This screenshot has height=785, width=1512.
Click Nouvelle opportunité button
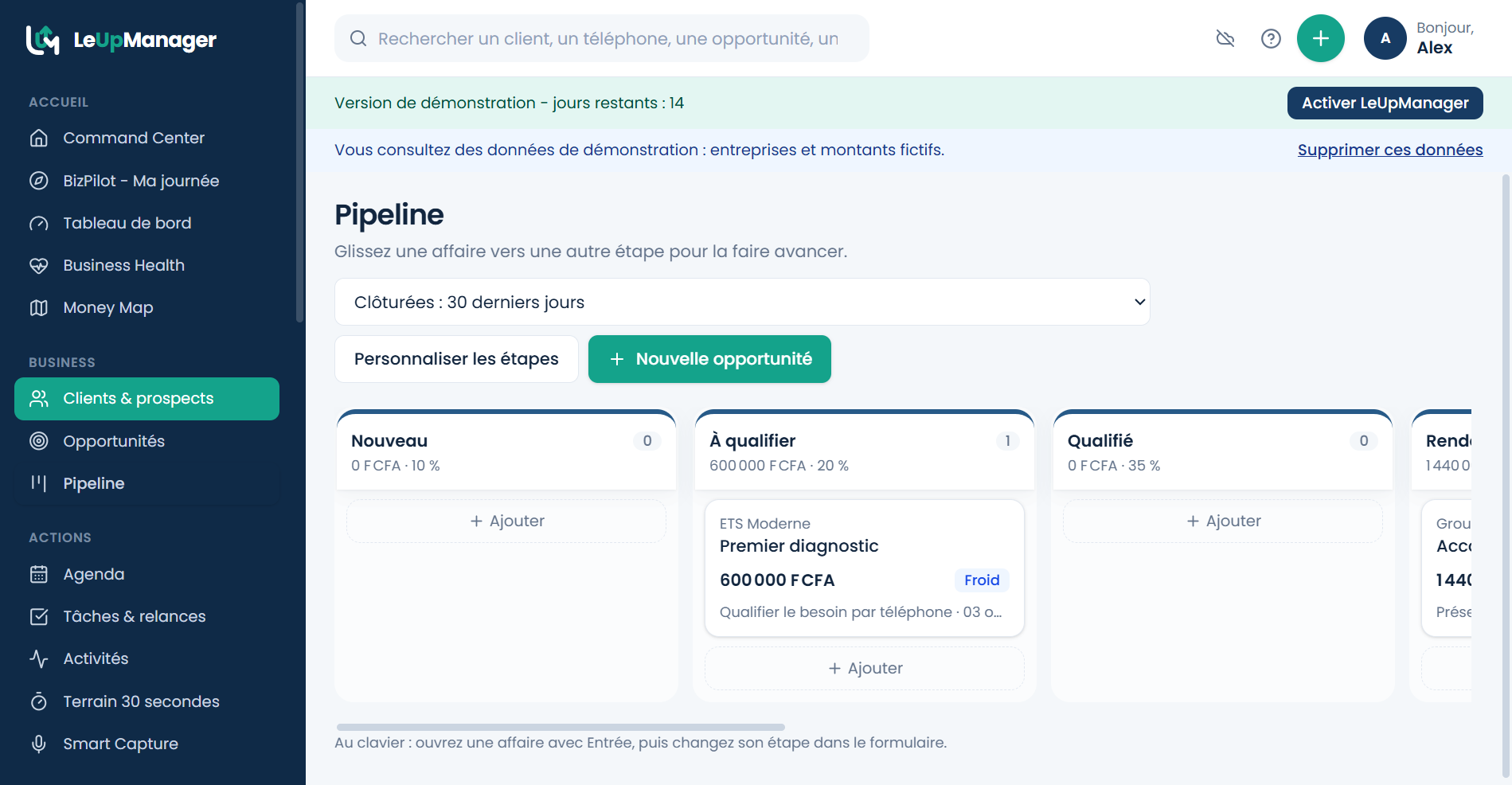(709, 359)
